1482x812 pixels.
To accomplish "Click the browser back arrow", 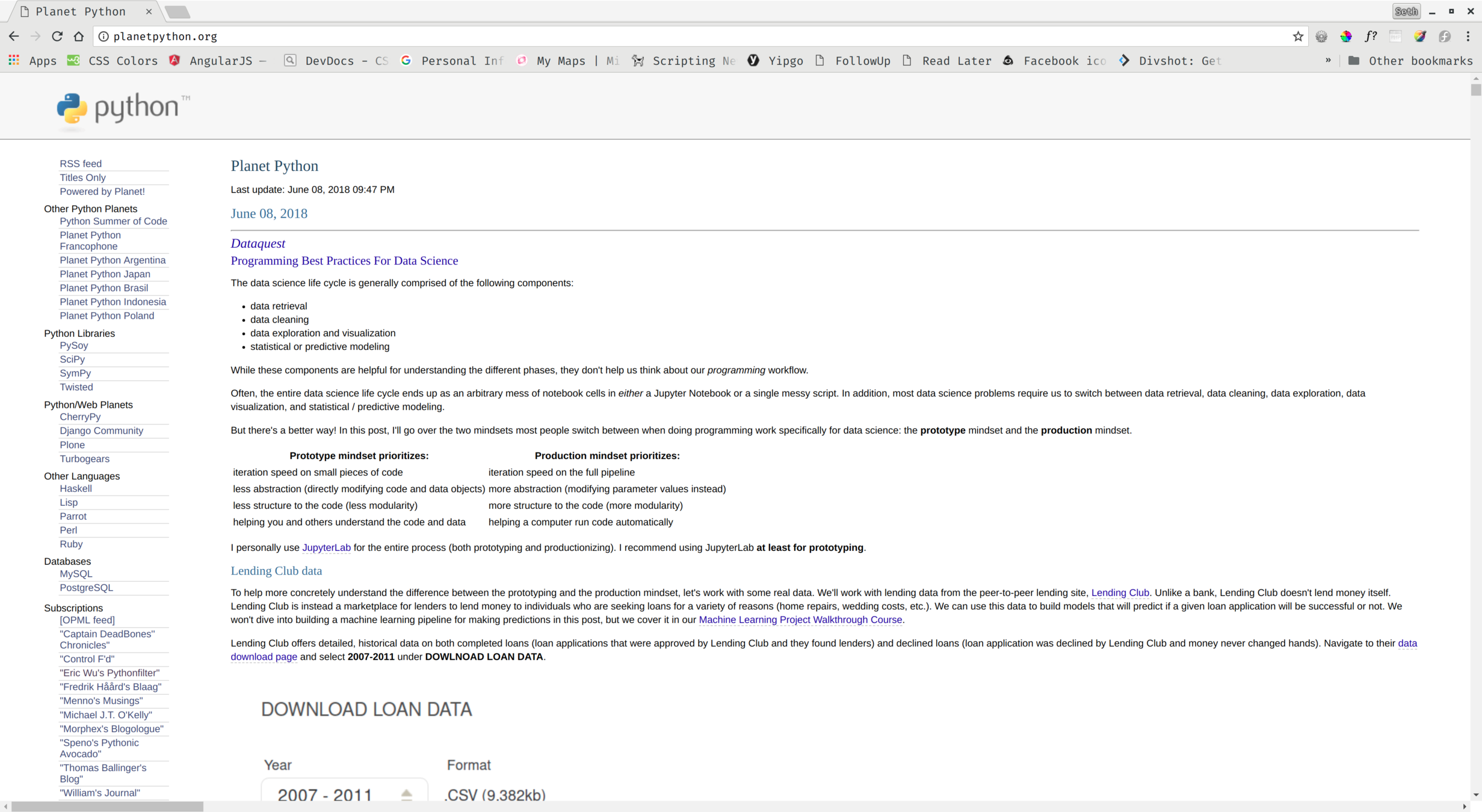I will 13,36.
